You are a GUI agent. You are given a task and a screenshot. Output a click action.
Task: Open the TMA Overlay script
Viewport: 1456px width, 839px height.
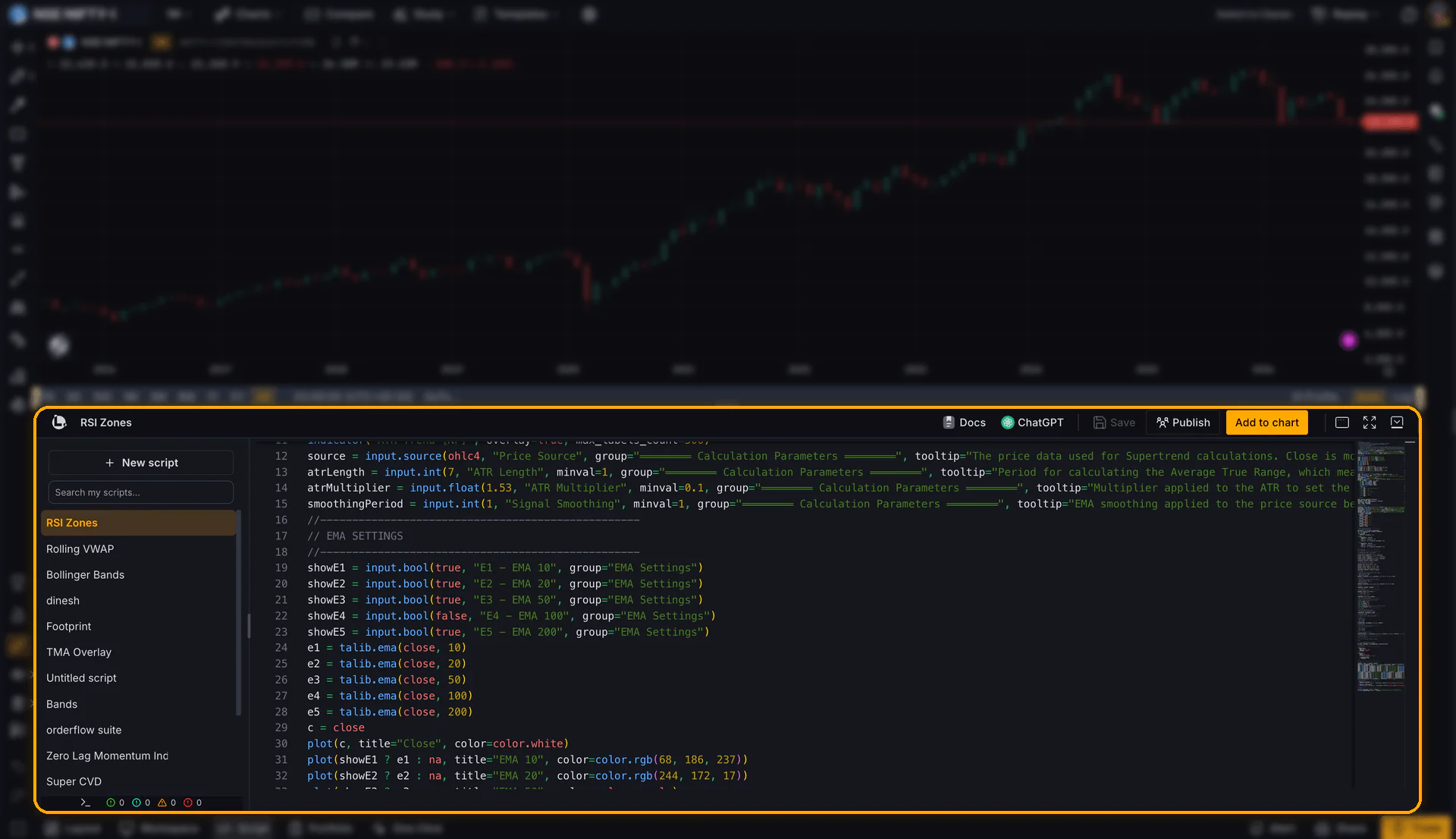tap(139, 652)
